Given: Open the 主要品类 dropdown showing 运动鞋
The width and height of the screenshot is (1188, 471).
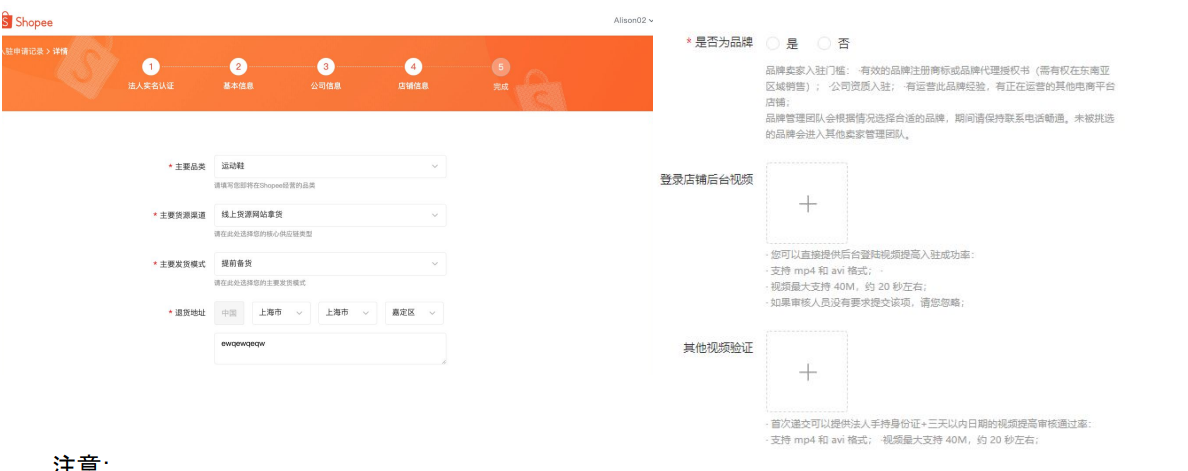Looking at the screenshot, I should (x=330, y=167).
